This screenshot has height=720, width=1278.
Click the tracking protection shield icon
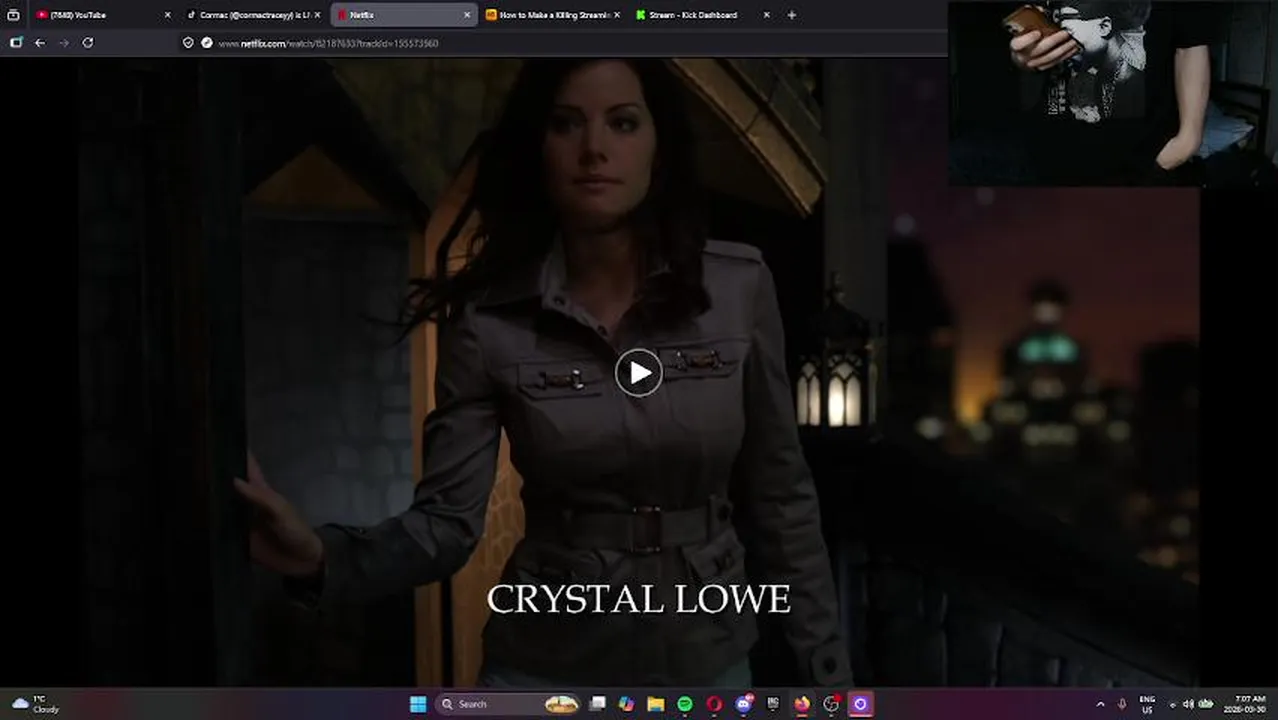click(x=188, y=43)
